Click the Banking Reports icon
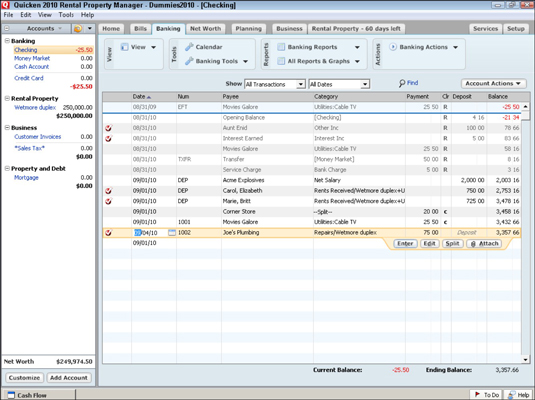This screenshot has height=400, width=535. 281,47
